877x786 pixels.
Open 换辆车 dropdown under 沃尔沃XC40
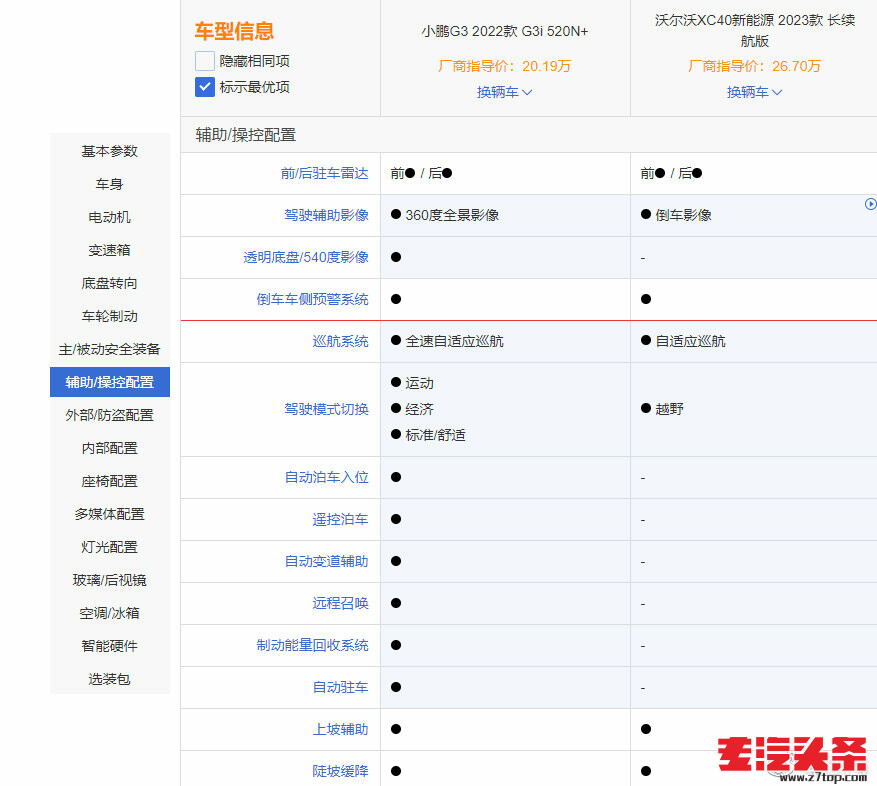pos(755,92)
